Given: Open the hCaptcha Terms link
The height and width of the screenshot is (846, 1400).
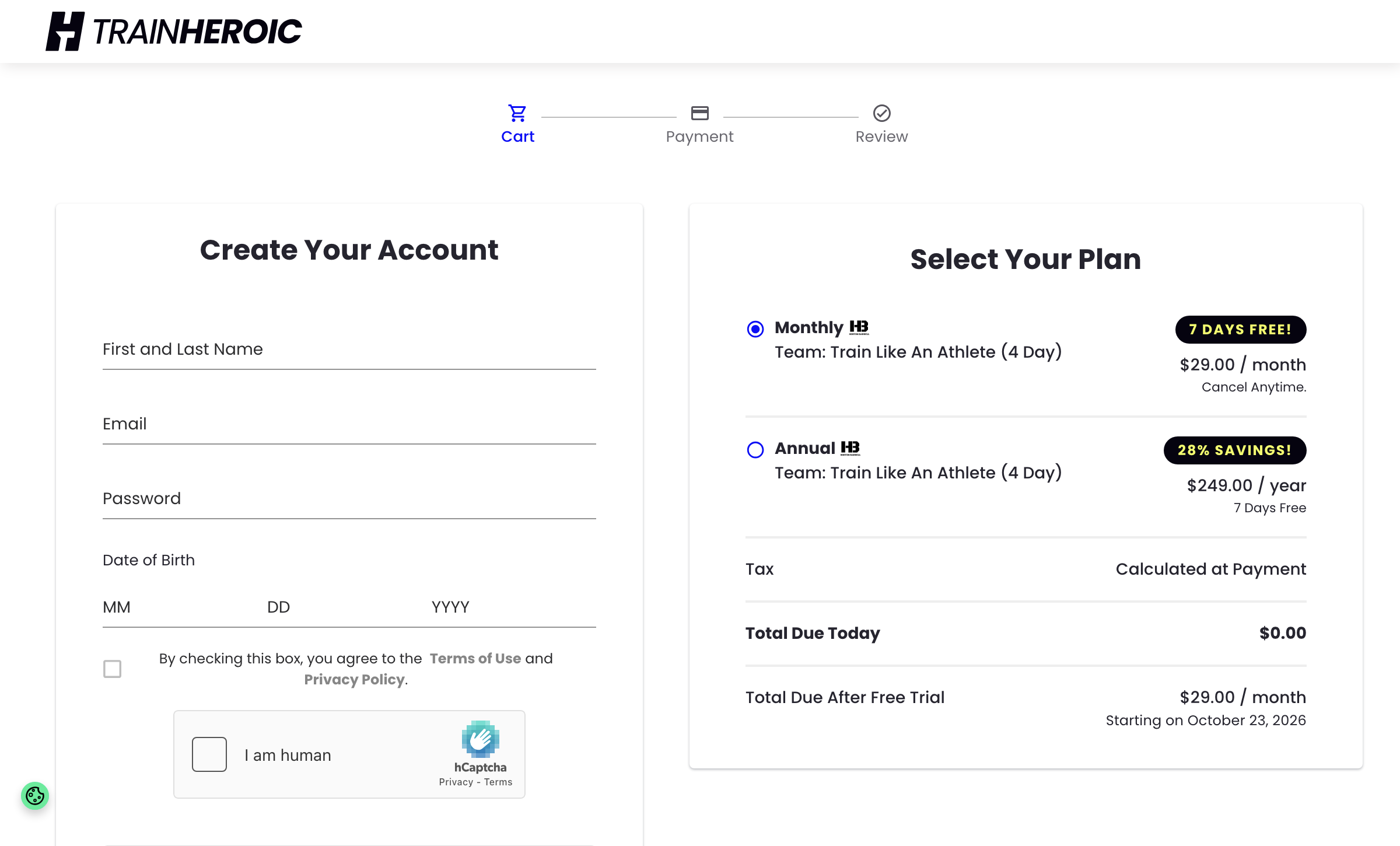Looking at the screenshot, I should point(498,782).
